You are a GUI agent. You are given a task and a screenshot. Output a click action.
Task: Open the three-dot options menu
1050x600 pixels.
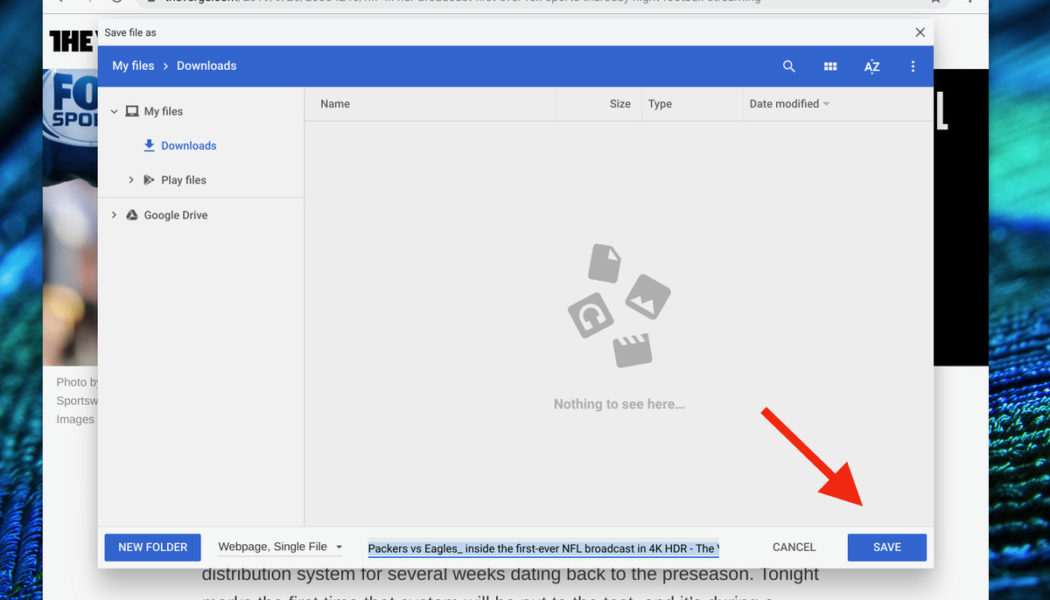(912, 66)
